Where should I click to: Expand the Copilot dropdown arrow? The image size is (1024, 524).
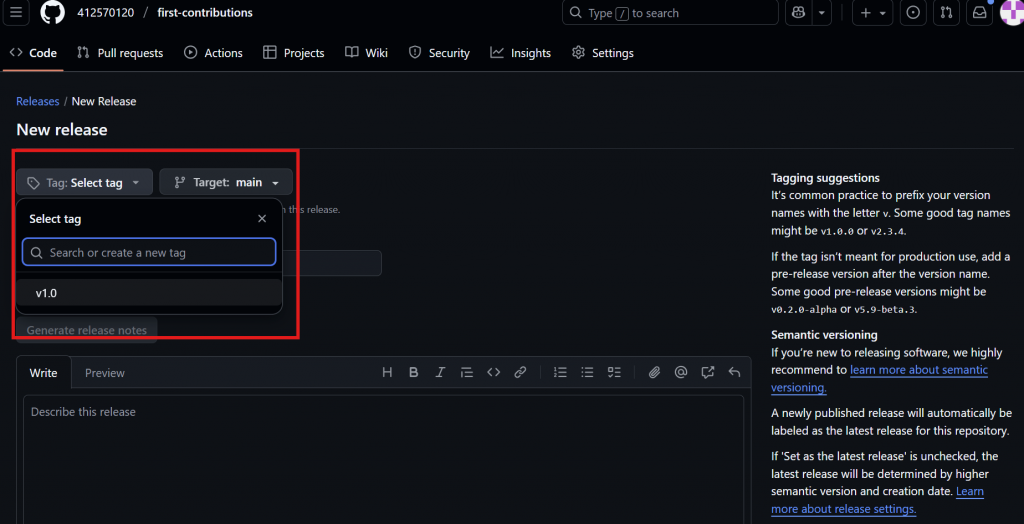pyautogui.click(x=822, y=12)
